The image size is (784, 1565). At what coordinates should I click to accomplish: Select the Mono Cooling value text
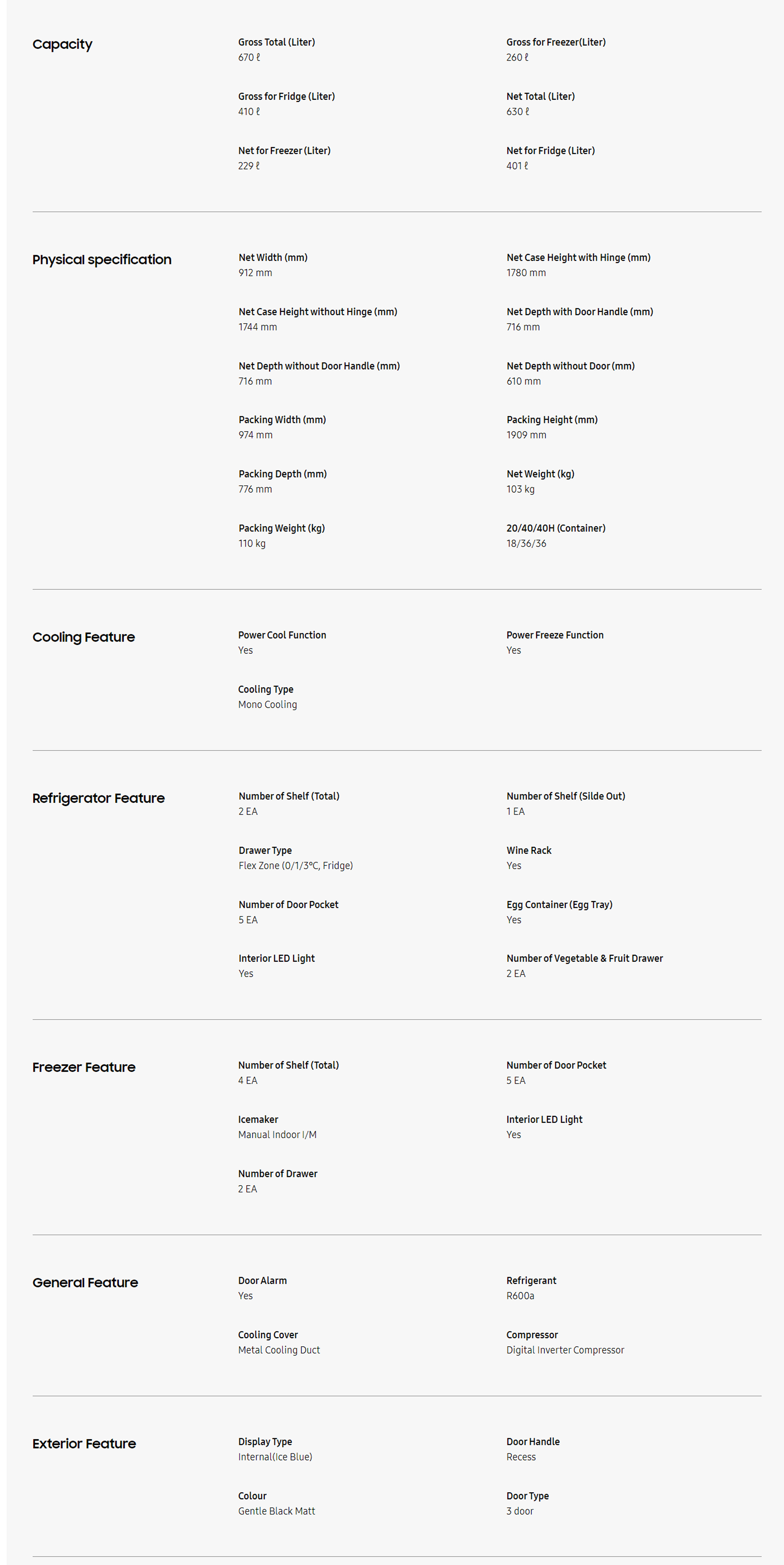[x=267, y=704]
